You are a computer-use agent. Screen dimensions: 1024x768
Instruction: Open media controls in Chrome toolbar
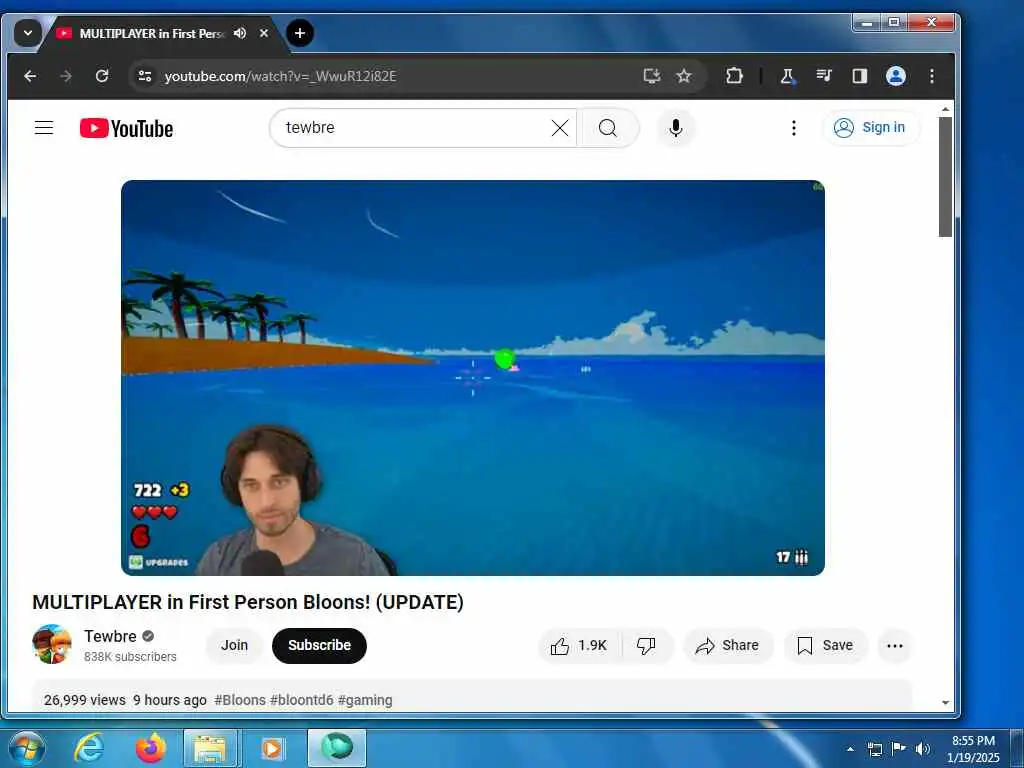(824, 76)
